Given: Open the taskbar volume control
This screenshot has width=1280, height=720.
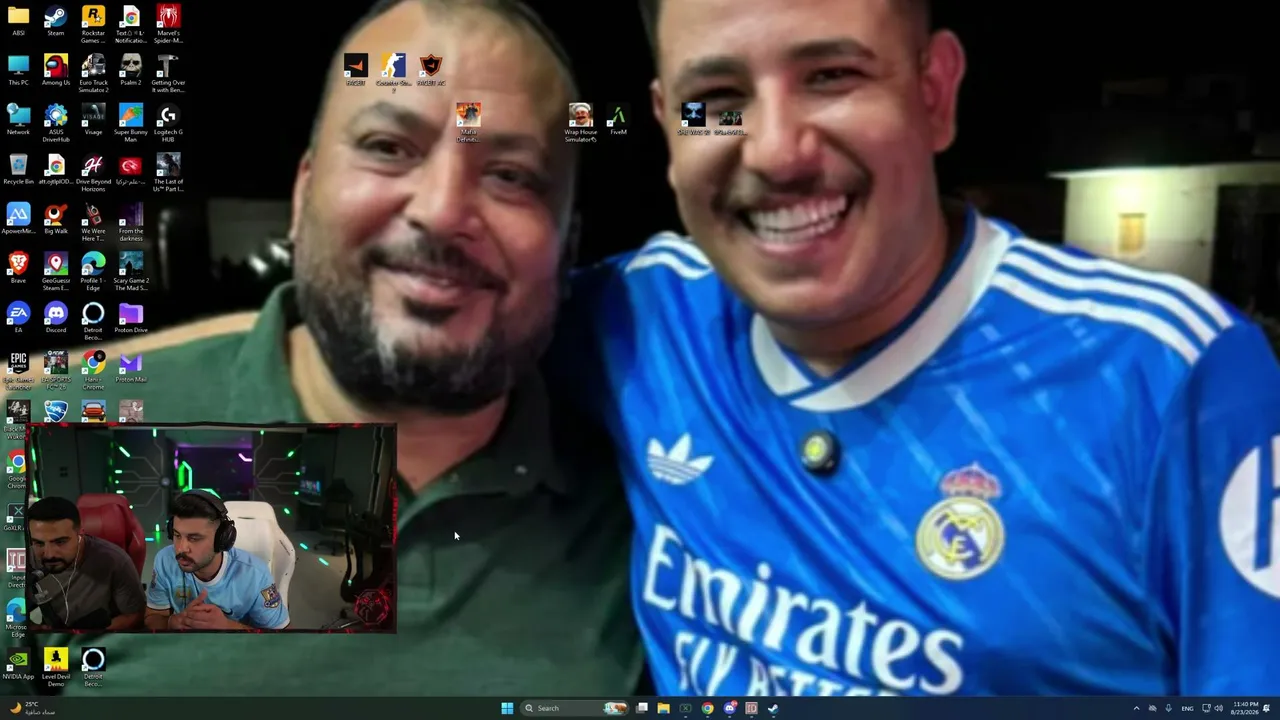Looking at the screenshot, I should click(x=1218, y=708).
